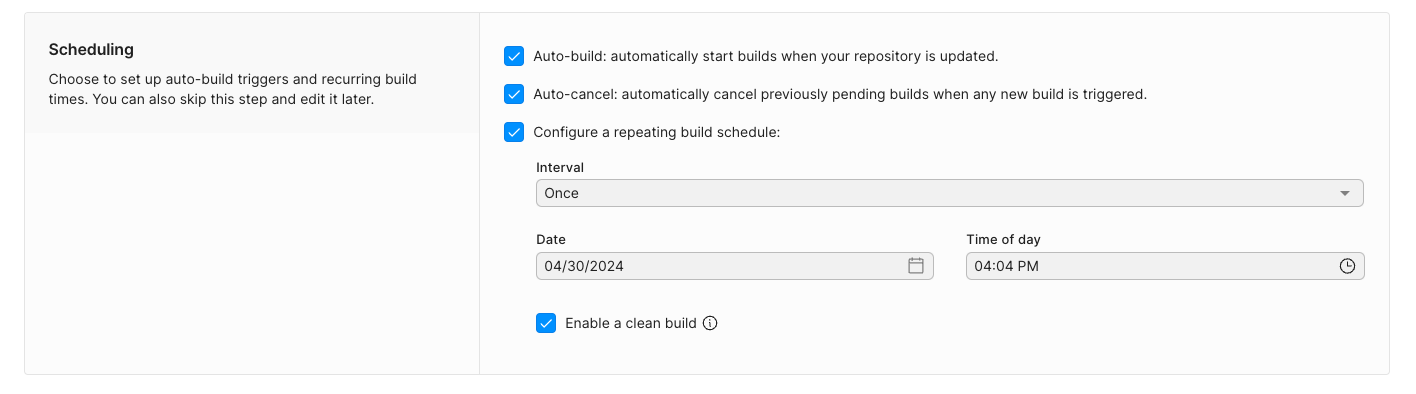Click the Date field label
This screenshot has height=394, width=1416.
[x=551, y=239]
